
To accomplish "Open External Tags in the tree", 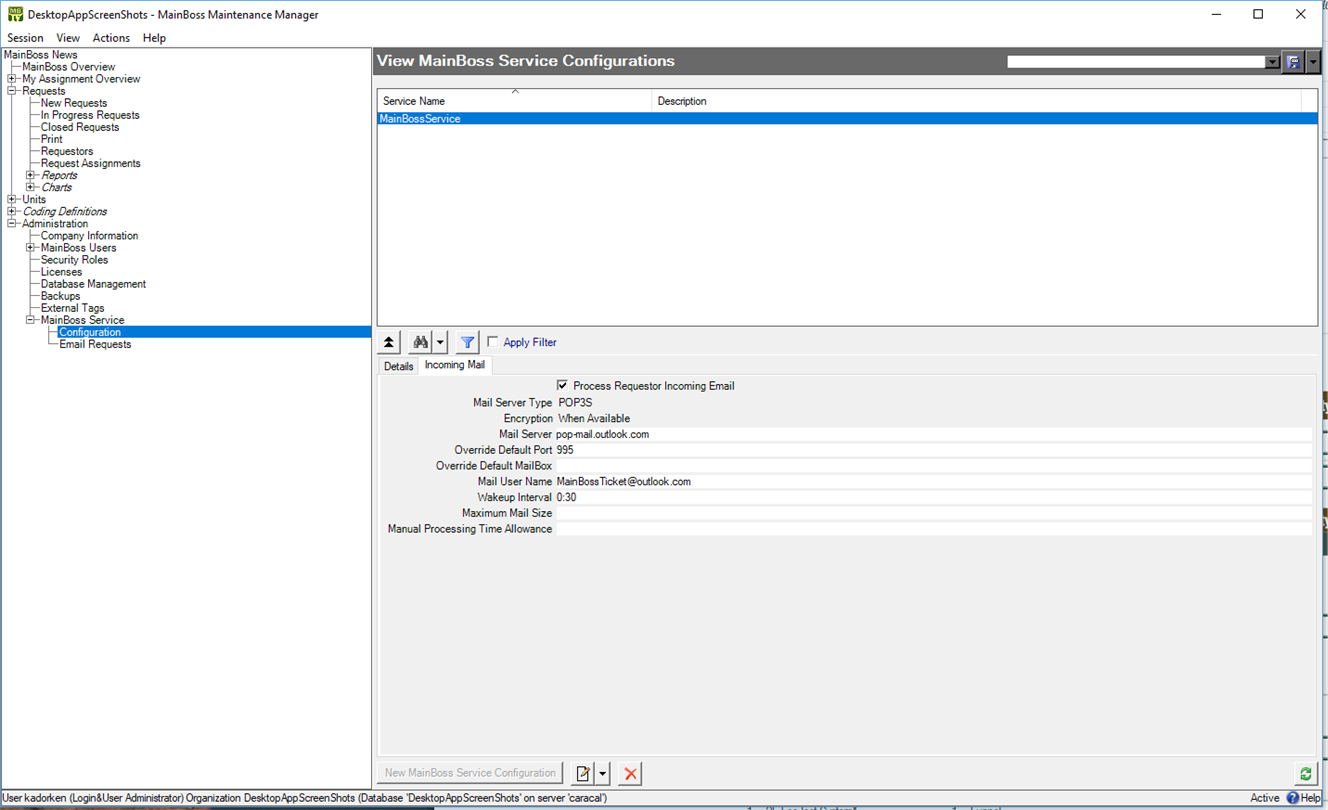I will pyautogui.click(x=73, y=308).
